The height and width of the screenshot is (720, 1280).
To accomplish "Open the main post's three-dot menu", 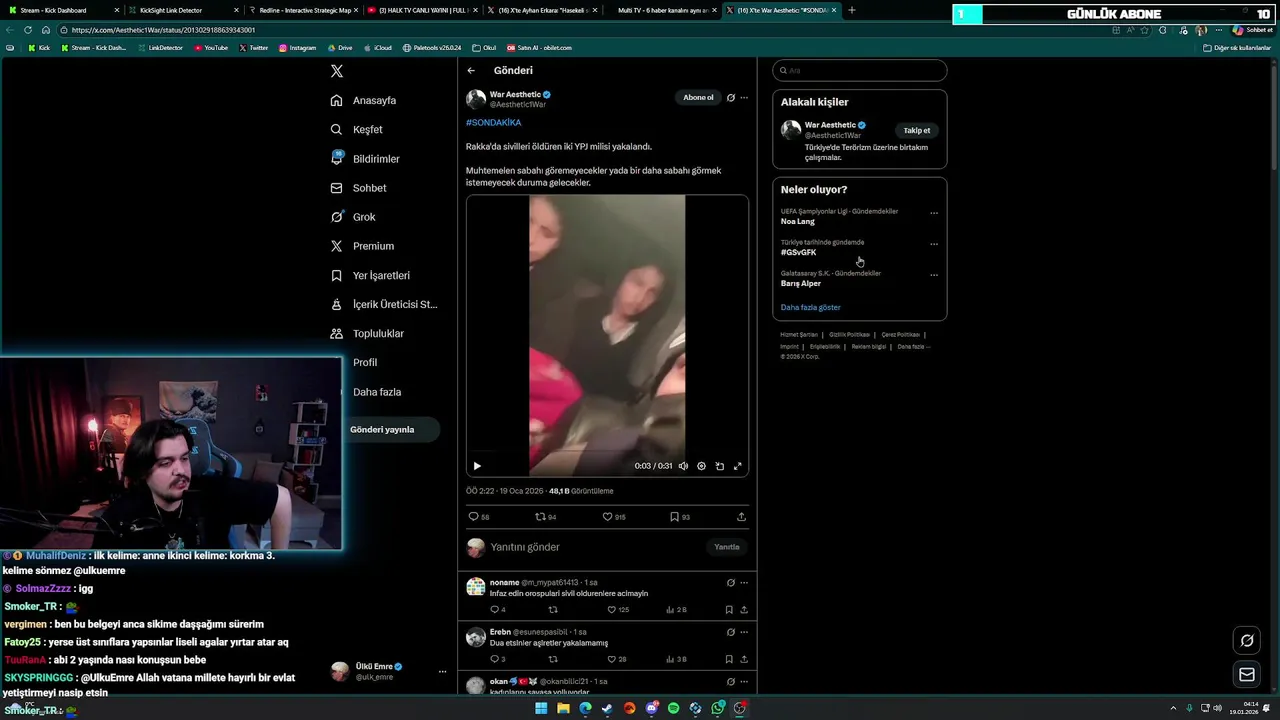I will (x=744, y=98).
